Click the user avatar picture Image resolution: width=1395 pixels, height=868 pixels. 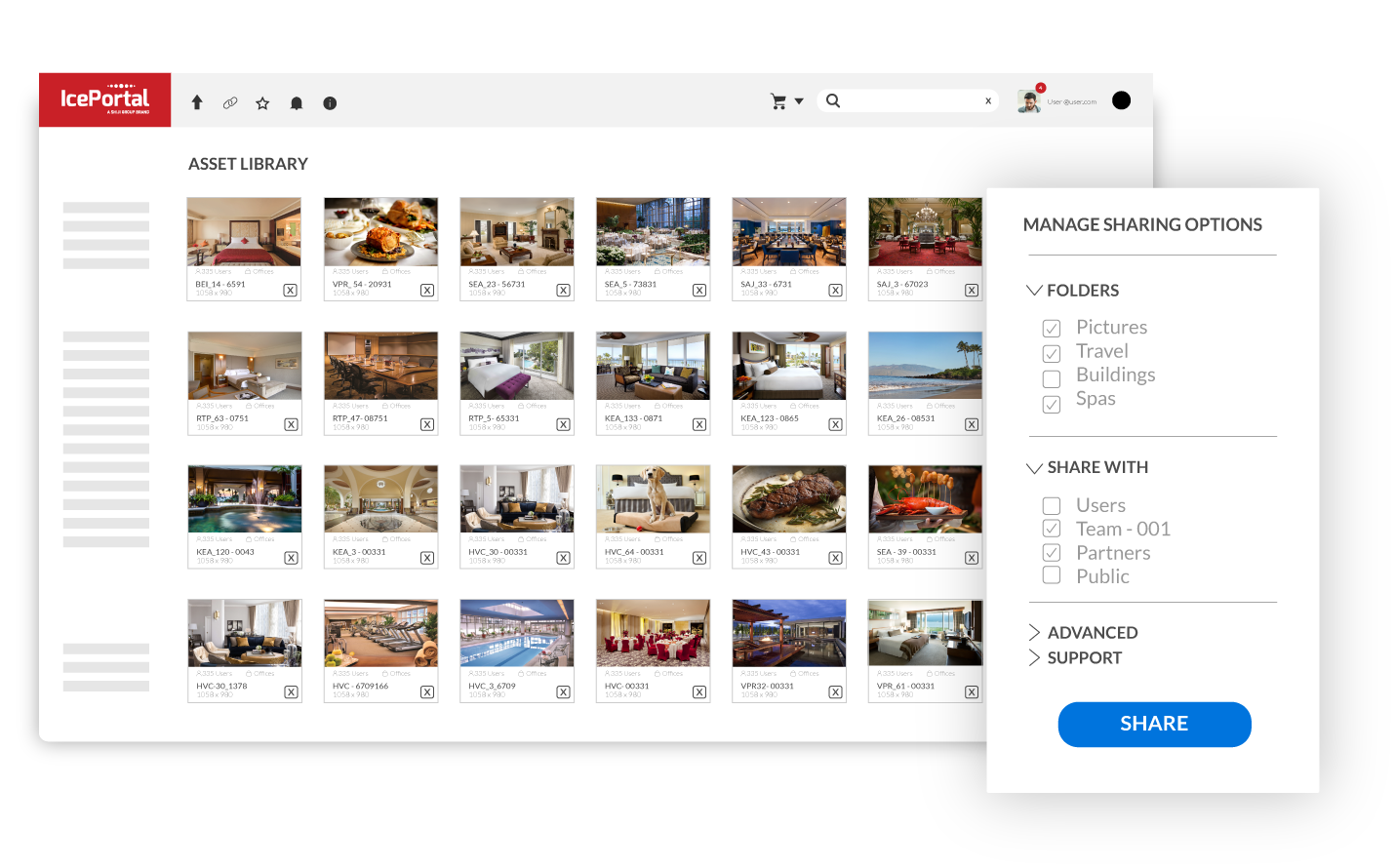[1029, 100]
